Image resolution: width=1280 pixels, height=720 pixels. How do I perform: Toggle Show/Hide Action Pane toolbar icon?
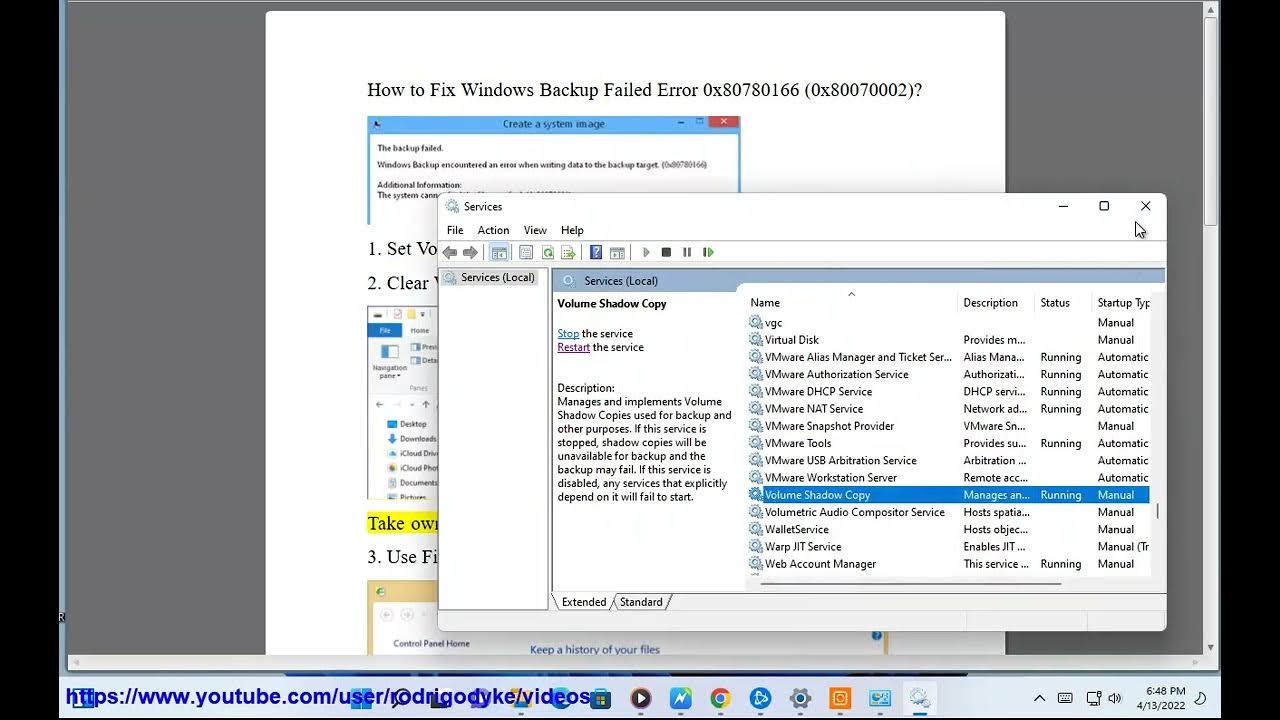pos(617,253)
